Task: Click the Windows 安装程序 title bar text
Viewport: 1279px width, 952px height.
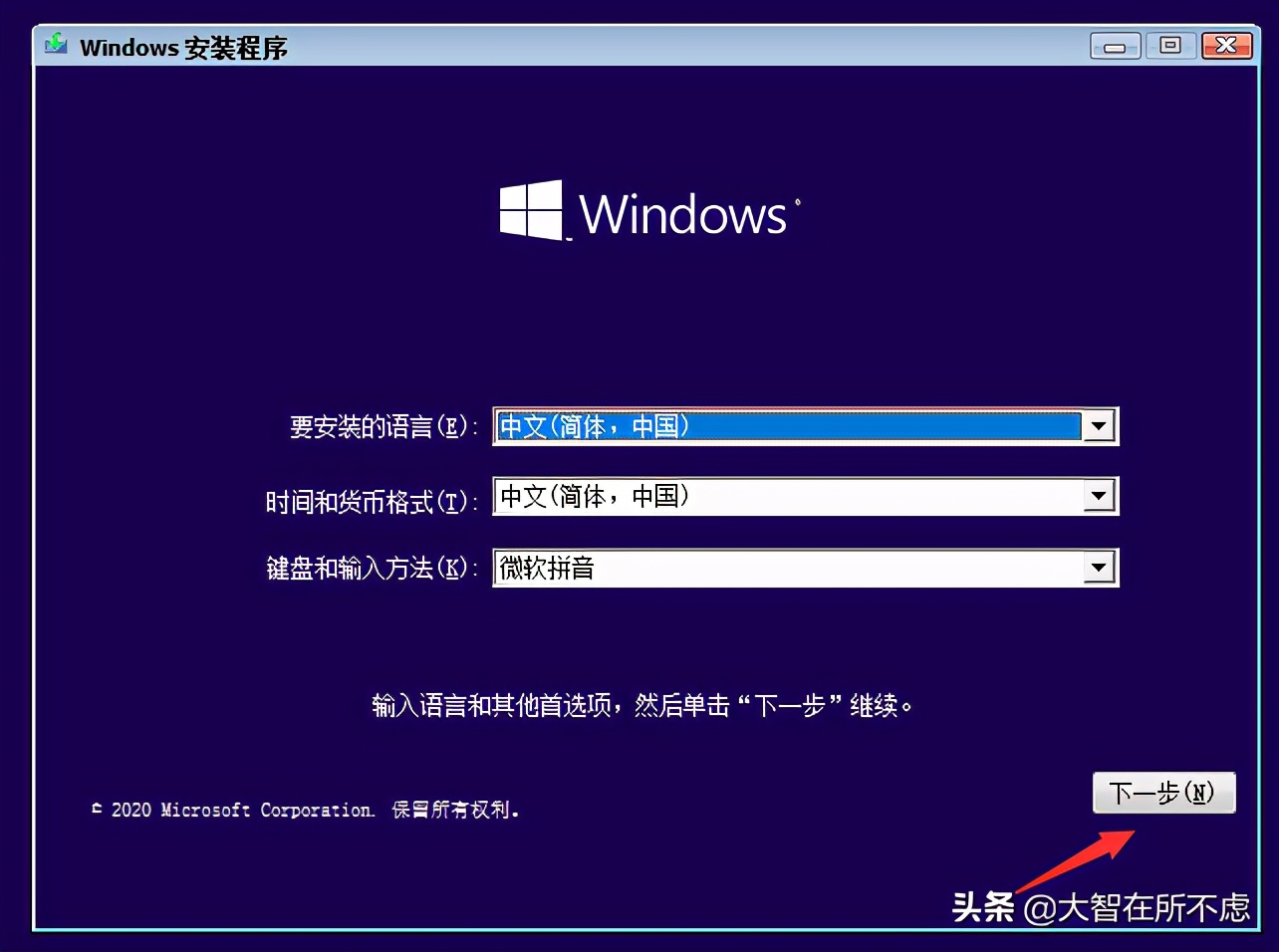Action: tap(184, 47)
